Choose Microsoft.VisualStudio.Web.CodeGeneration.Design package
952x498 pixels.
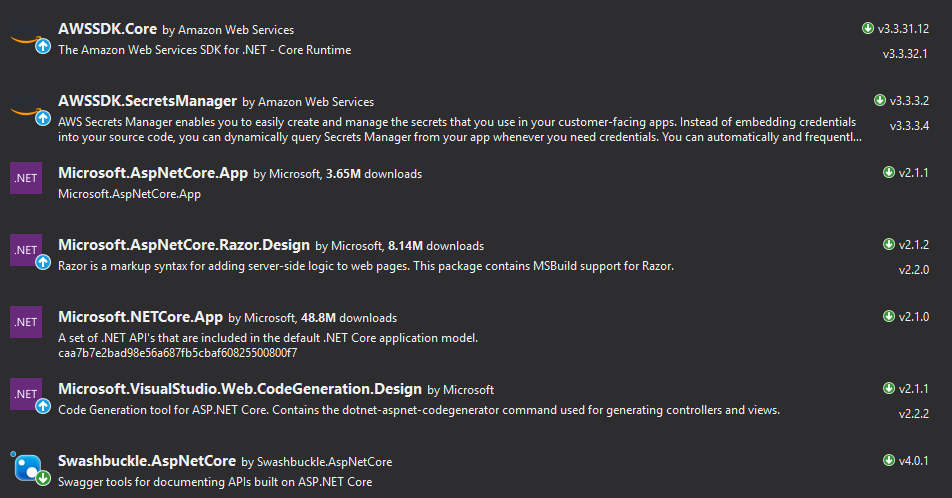coord(240,389)
